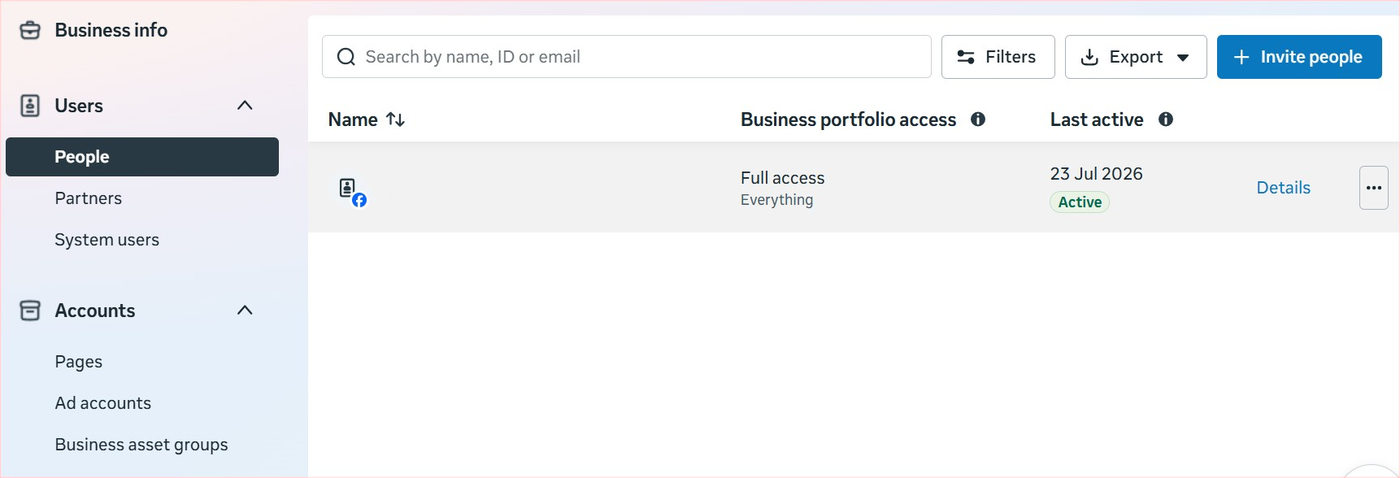This screenshot has height=478, width=1400.
Task: Click info icon beside Business portfolio access
Action: (978, 120)
